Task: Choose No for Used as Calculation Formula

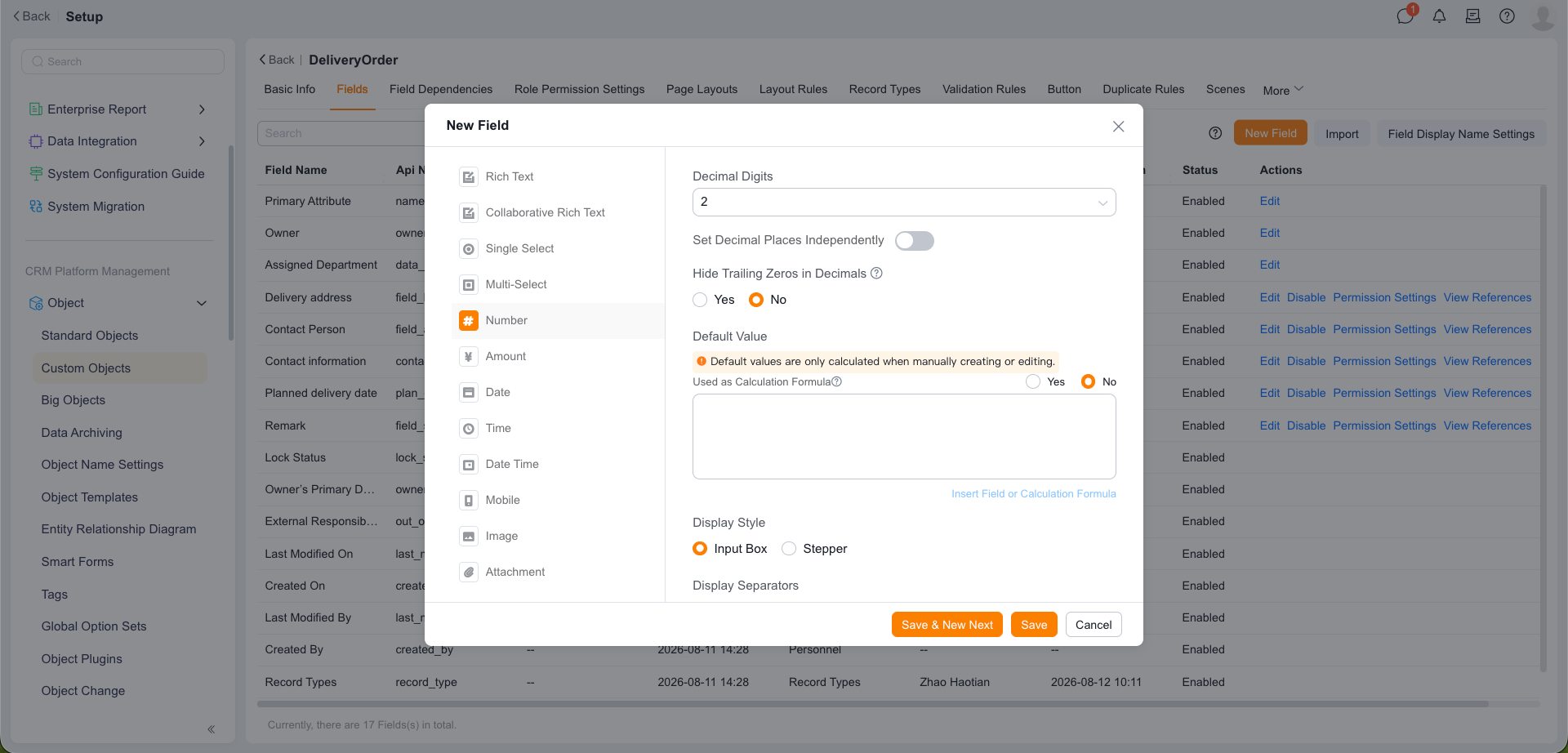Action: tap(1088, 381)
